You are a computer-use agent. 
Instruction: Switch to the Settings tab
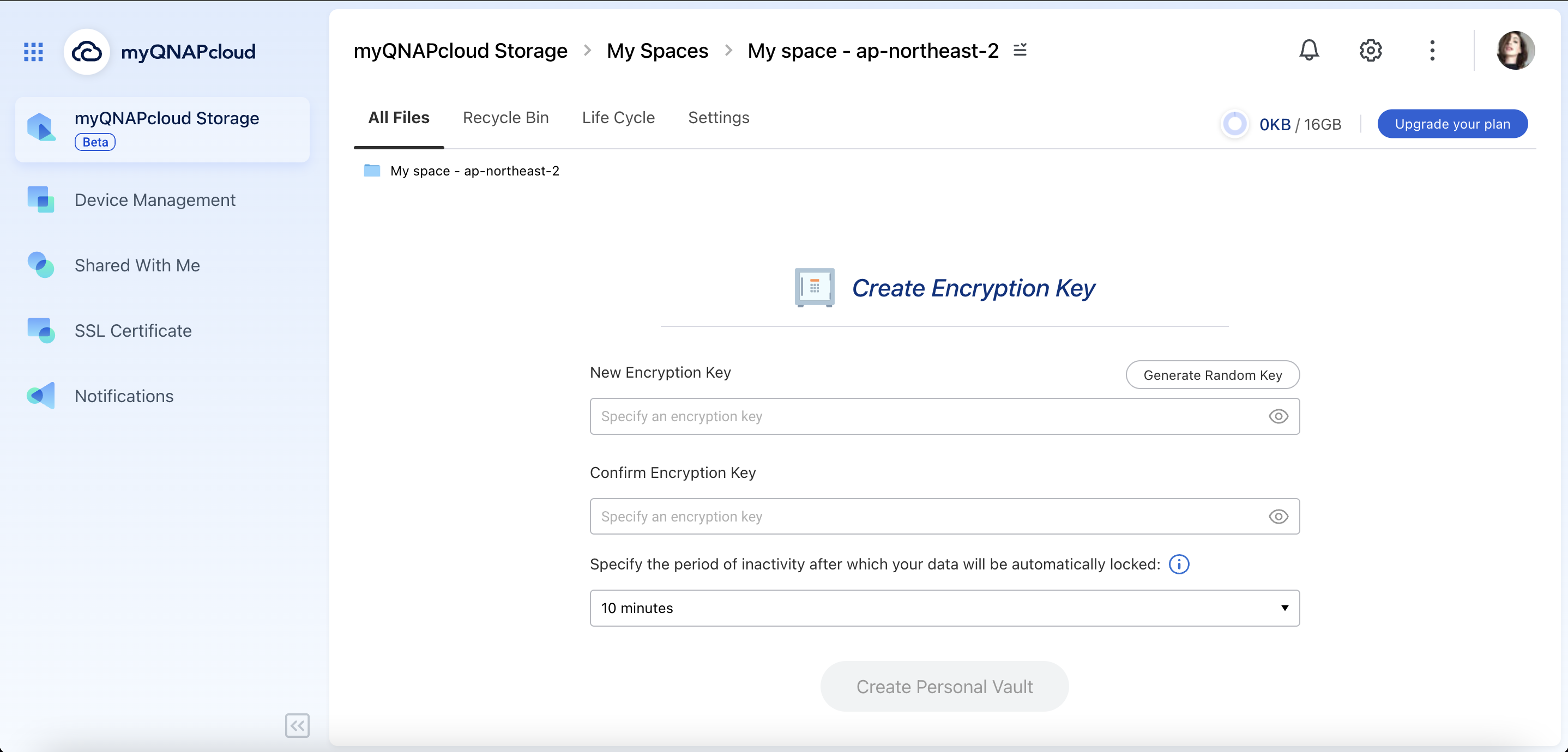719,117
